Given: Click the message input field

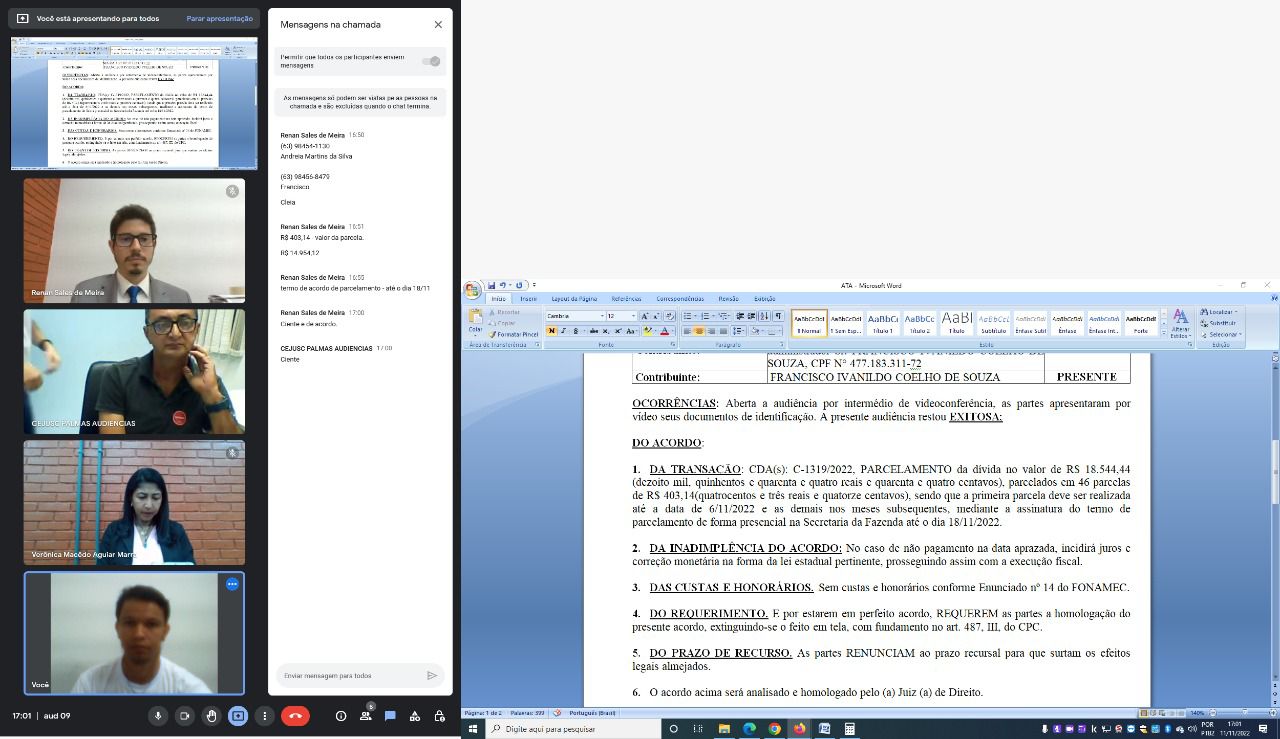Looking at the screenshot, I should (x=350, y=676).
